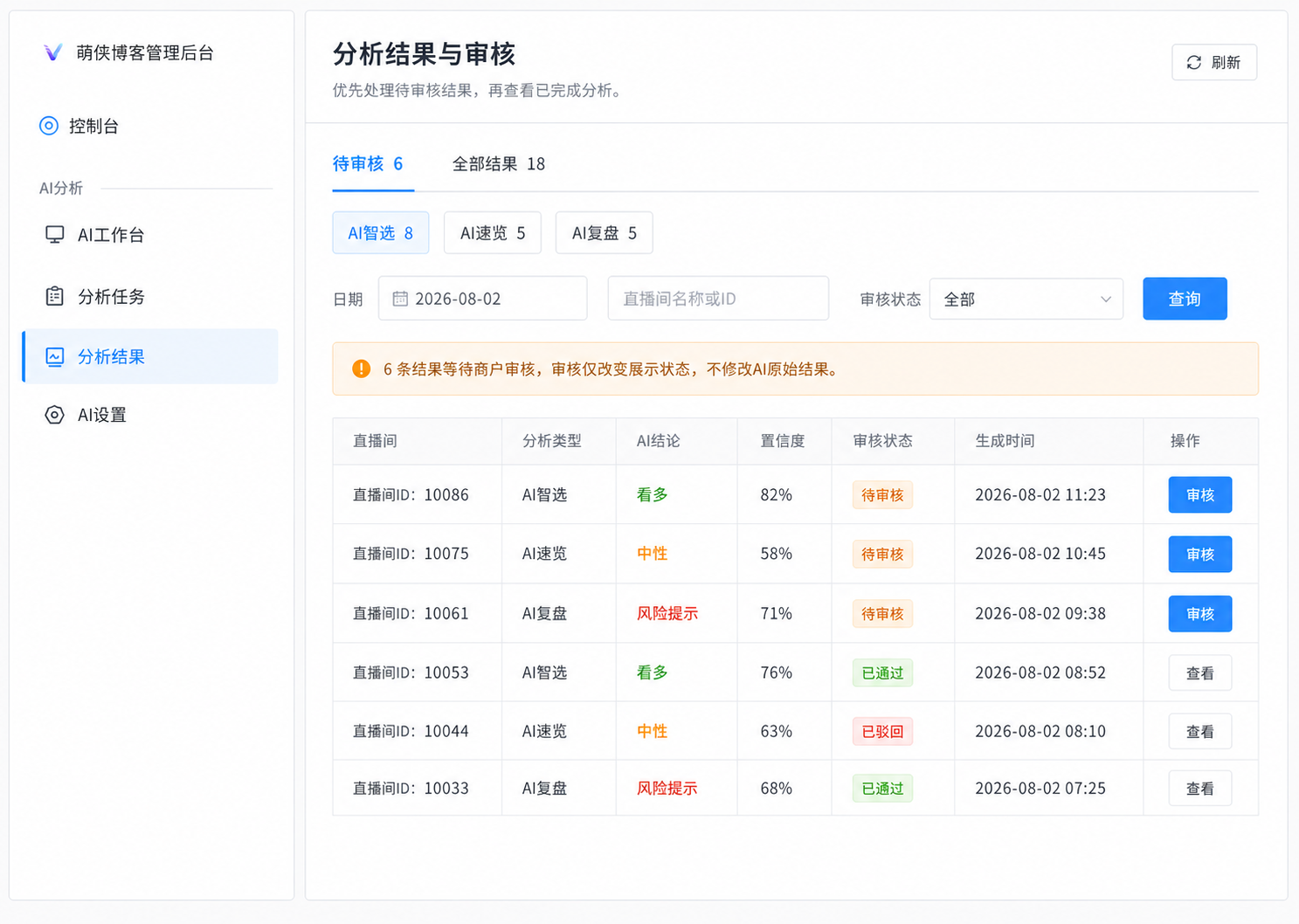1299x924 pixels.
Task: Open the date picker 2026-08-02
Action: click(x=482, y=299)
